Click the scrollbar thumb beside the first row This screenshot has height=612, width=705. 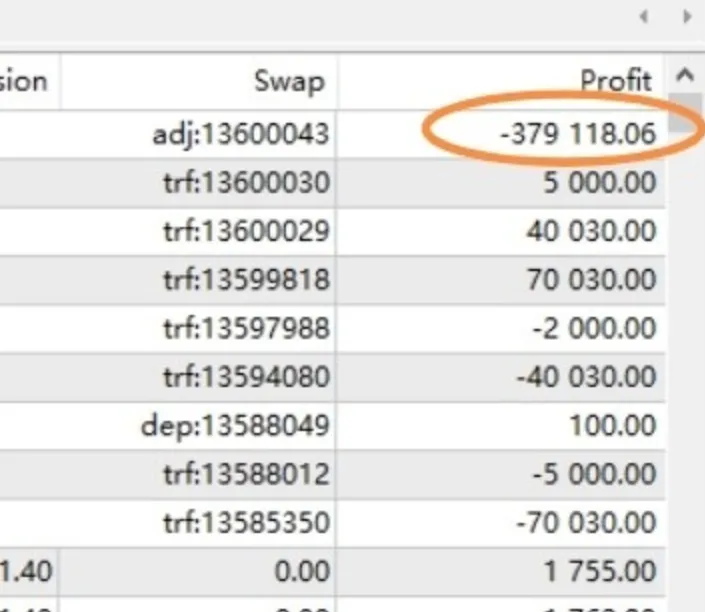[684, 112]
